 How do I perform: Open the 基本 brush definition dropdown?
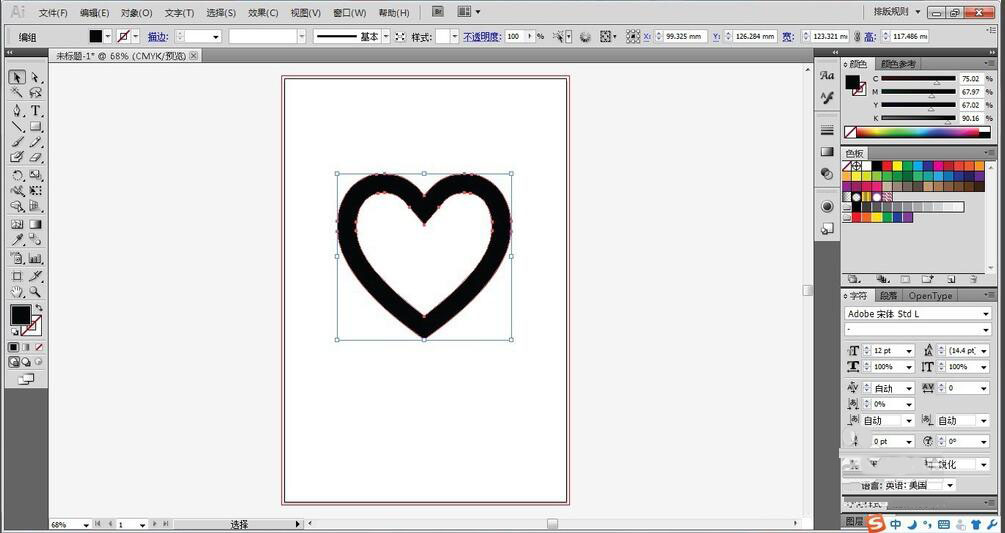tap(386, 37)
